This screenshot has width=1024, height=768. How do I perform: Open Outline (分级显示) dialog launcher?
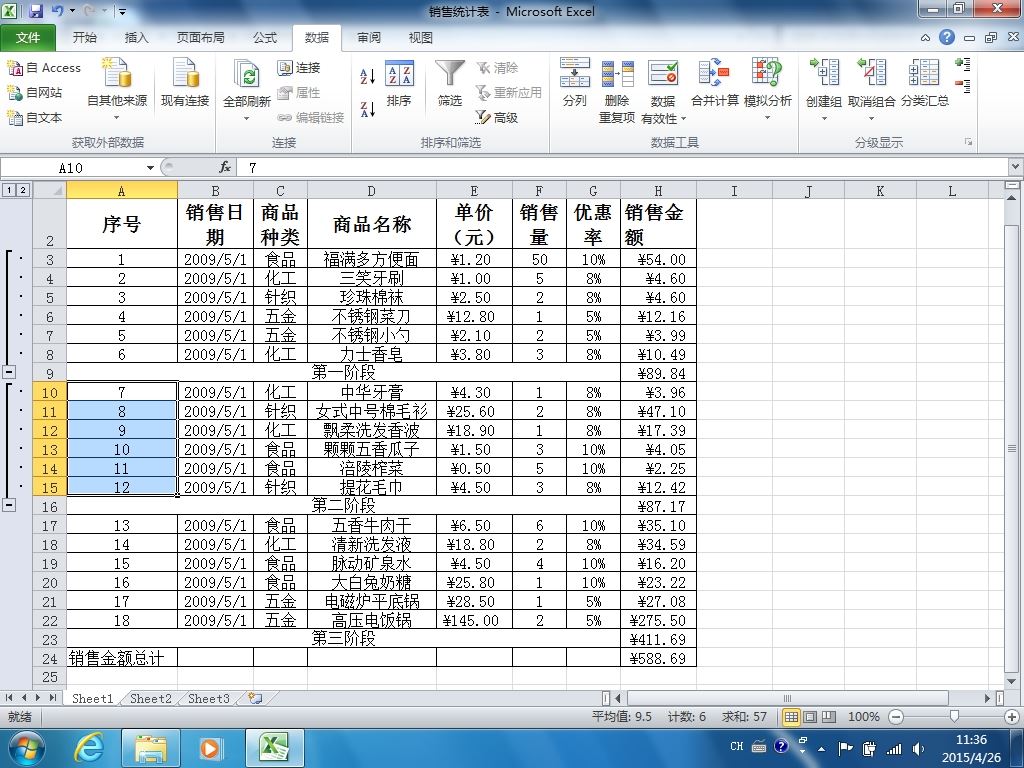(x=968, y=142)
